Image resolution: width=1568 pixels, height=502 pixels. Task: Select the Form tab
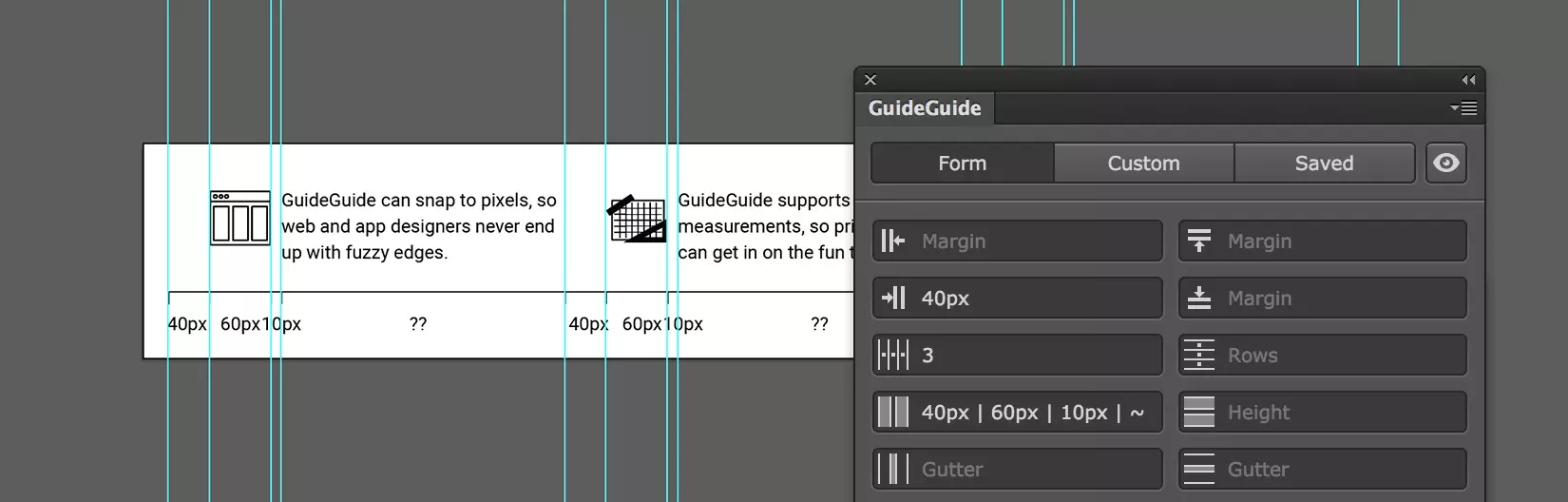click(963, 163)
